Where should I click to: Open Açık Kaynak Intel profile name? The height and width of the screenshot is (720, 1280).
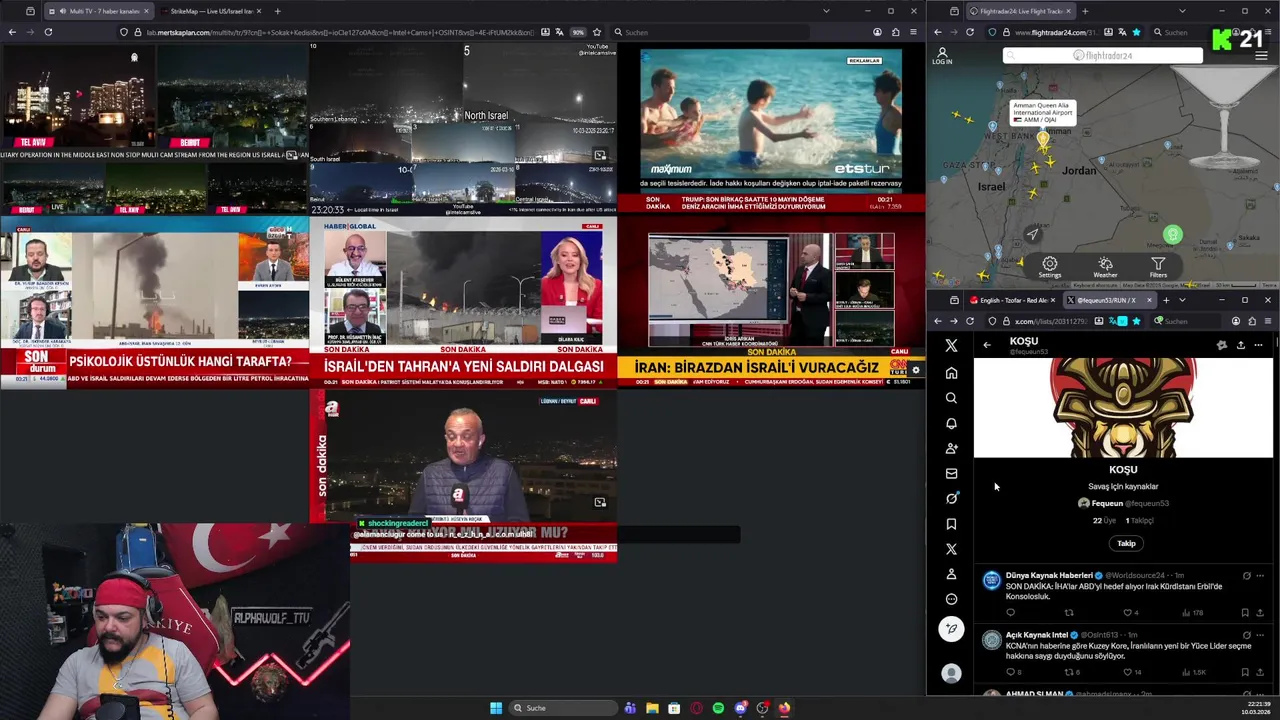tap(1037, 635)
